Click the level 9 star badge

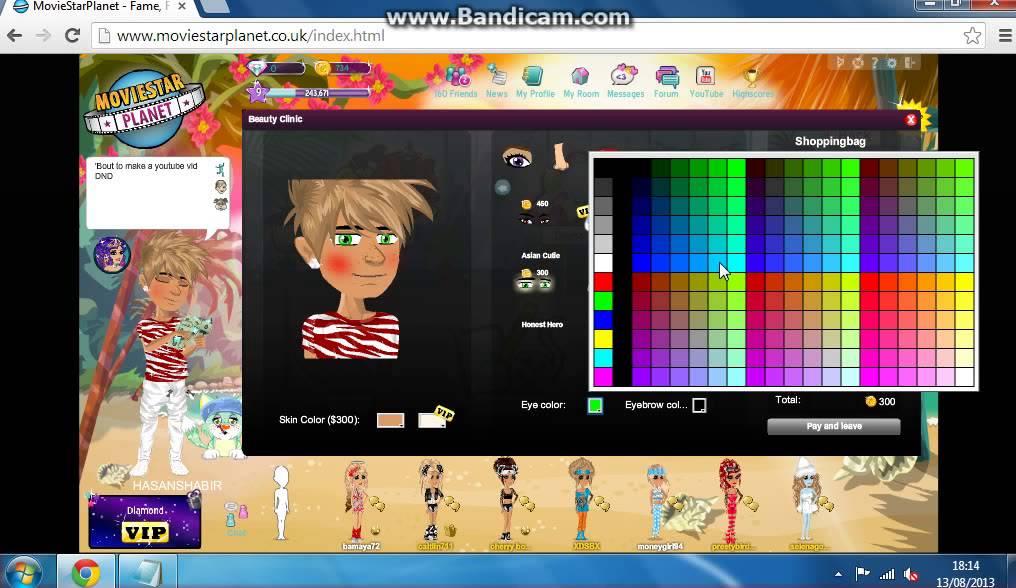(x=258, y=91)
